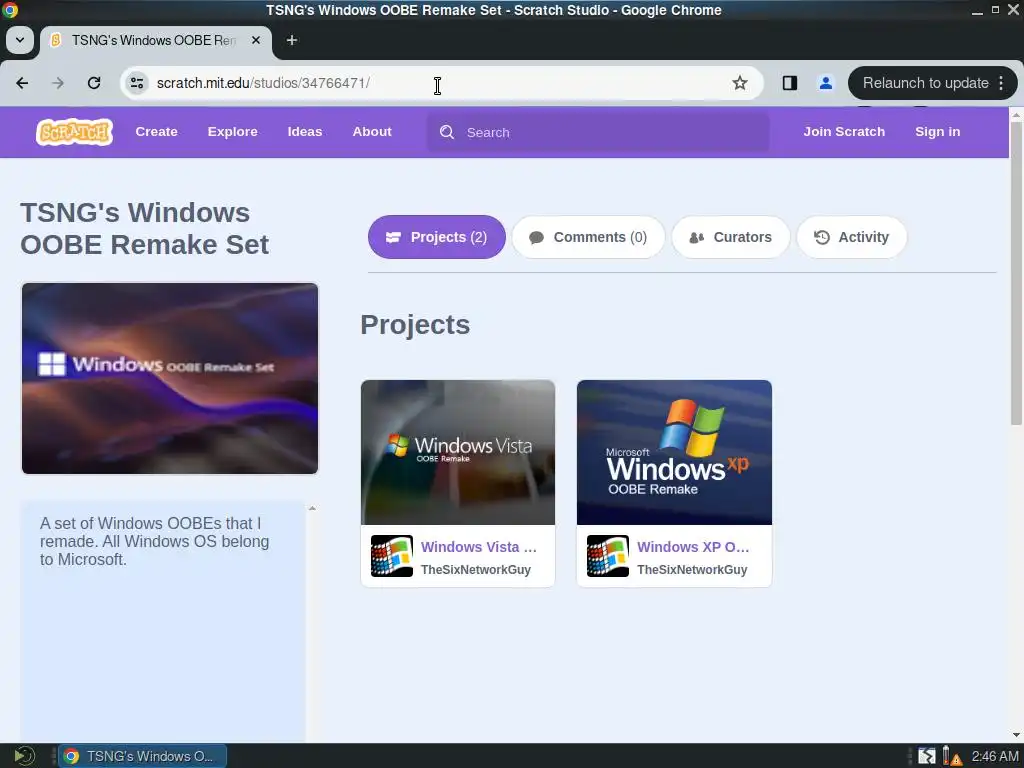Open Chrome side panel icon
1024x768 pixels.
790,83
